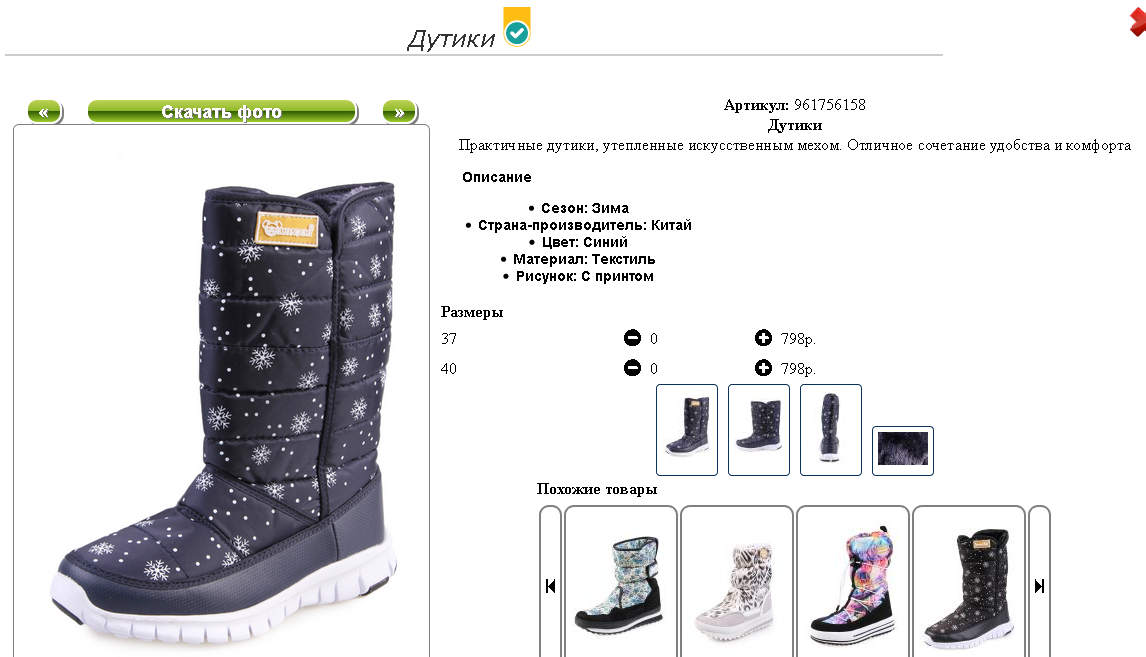Click the previous photo arrow button
The width and height of the screenshot is (1146, 657).
point(45,113)
